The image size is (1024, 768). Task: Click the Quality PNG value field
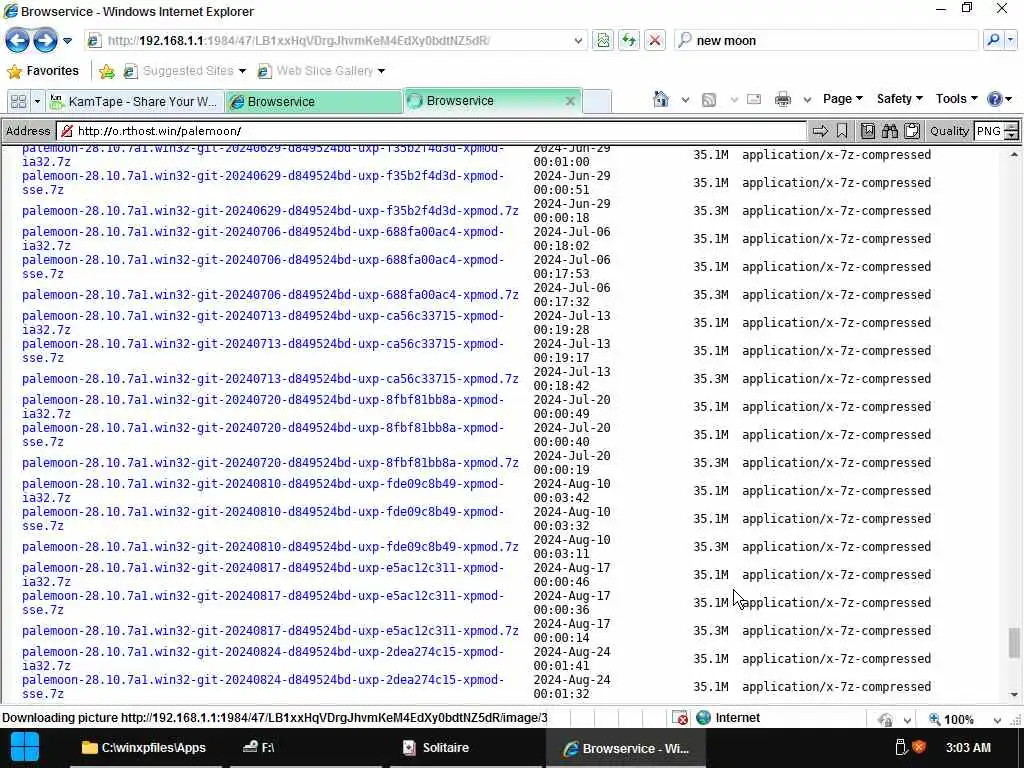pos(989,131)
